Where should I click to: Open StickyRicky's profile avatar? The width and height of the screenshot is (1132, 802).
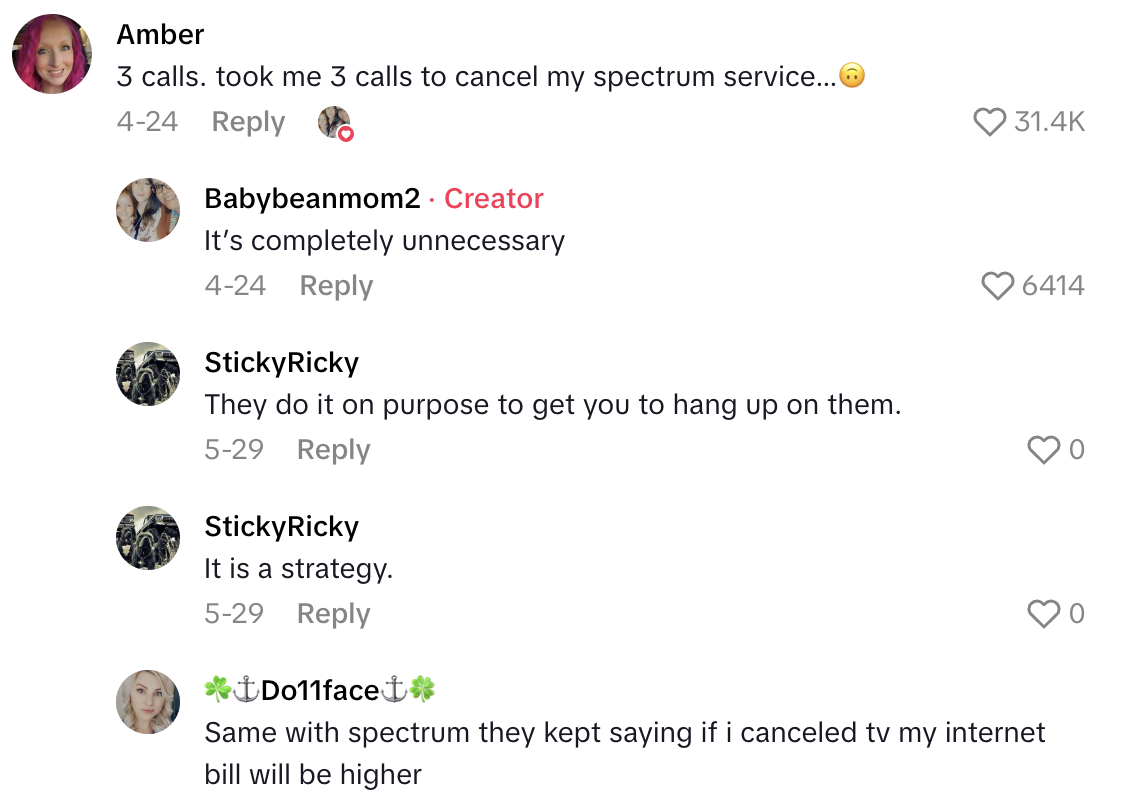(147, 374)
